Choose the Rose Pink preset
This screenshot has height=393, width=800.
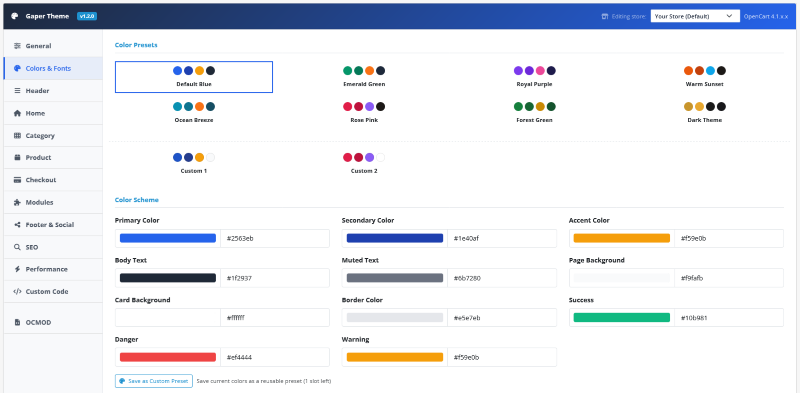click(364, 113)
